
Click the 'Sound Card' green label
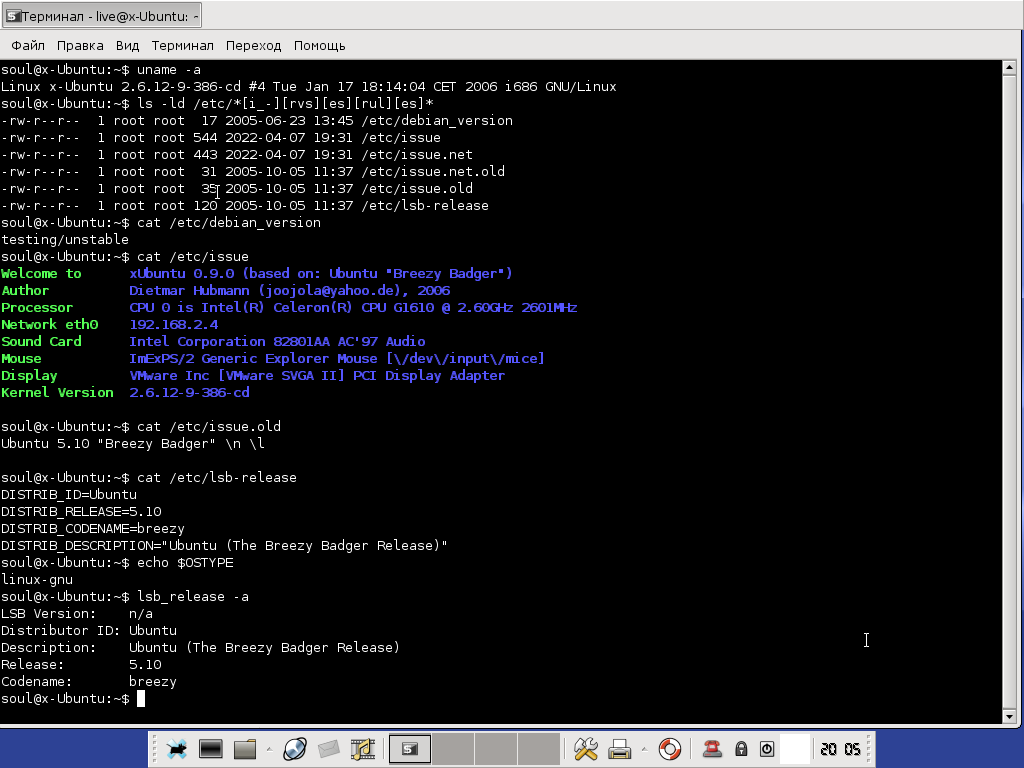coord(41,342)
